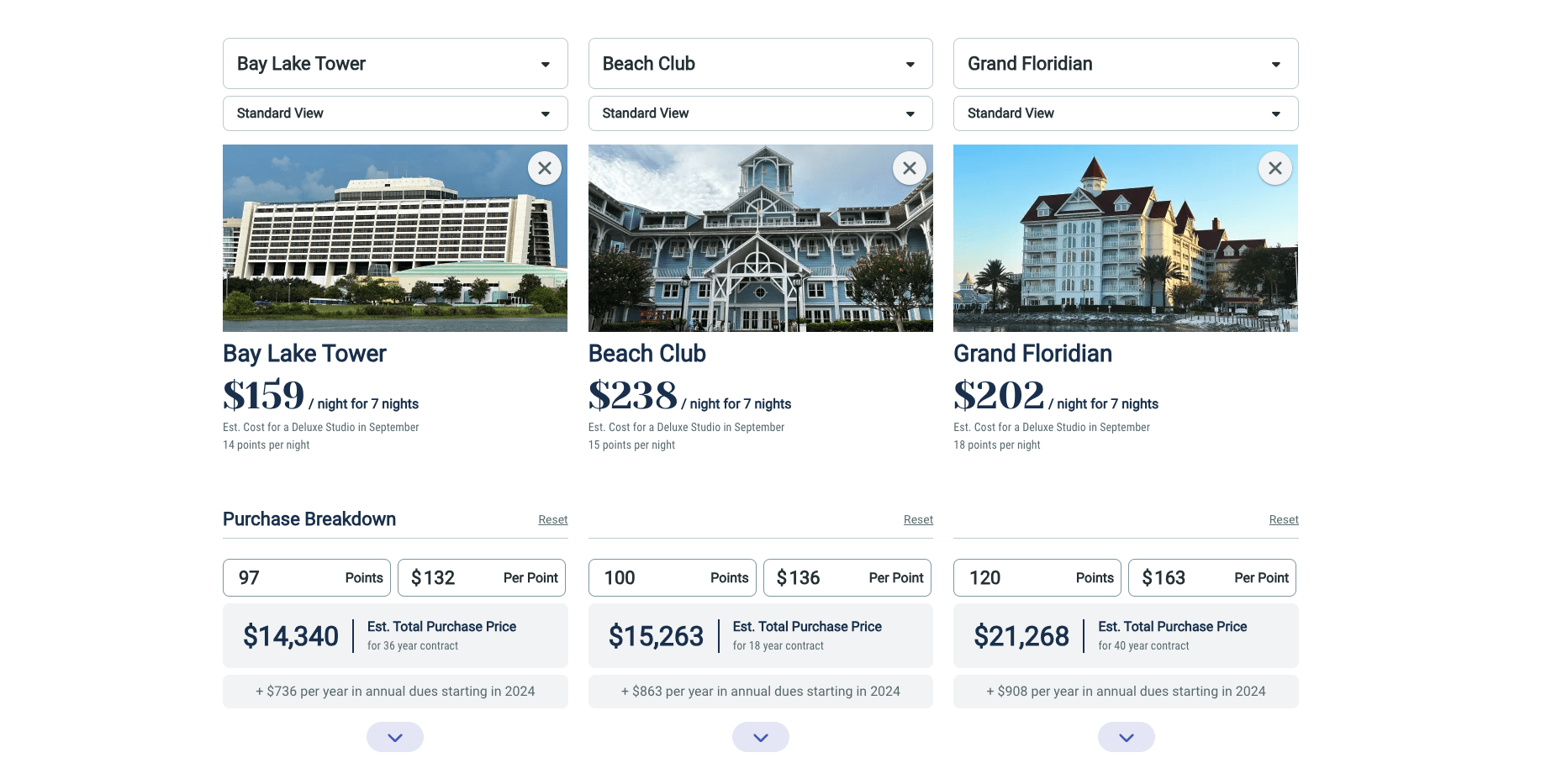1541x784 pixels.
Task: Reset the Grand Floridian purchase breakdown
Action: tap(1284, 519)
